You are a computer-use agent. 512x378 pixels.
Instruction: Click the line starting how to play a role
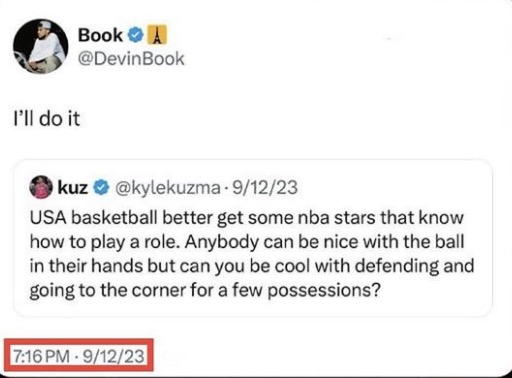[x=247, y=242]
